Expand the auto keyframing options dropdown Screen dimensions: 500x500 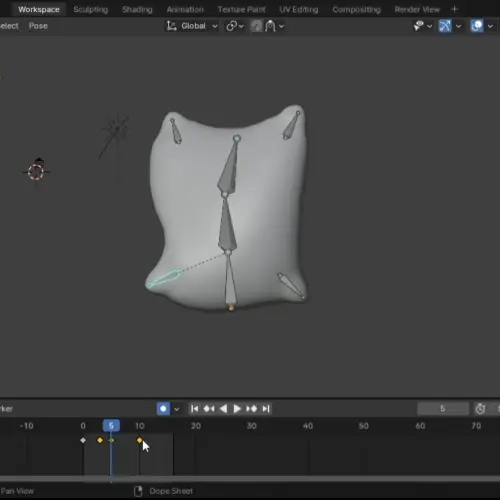(176, 409)
